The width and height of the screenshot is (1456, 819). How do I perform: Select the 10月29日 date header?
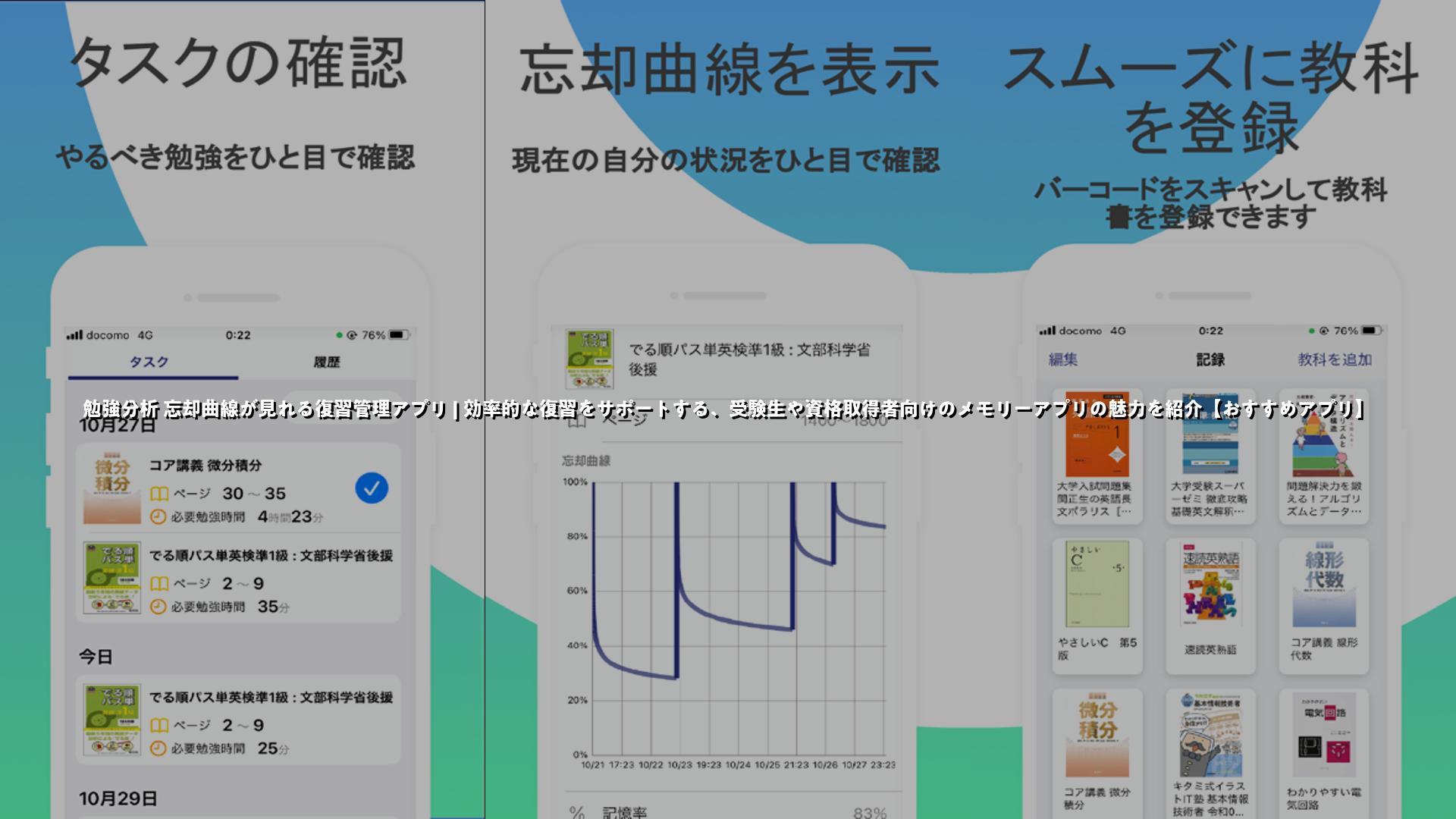coord(118,799)
